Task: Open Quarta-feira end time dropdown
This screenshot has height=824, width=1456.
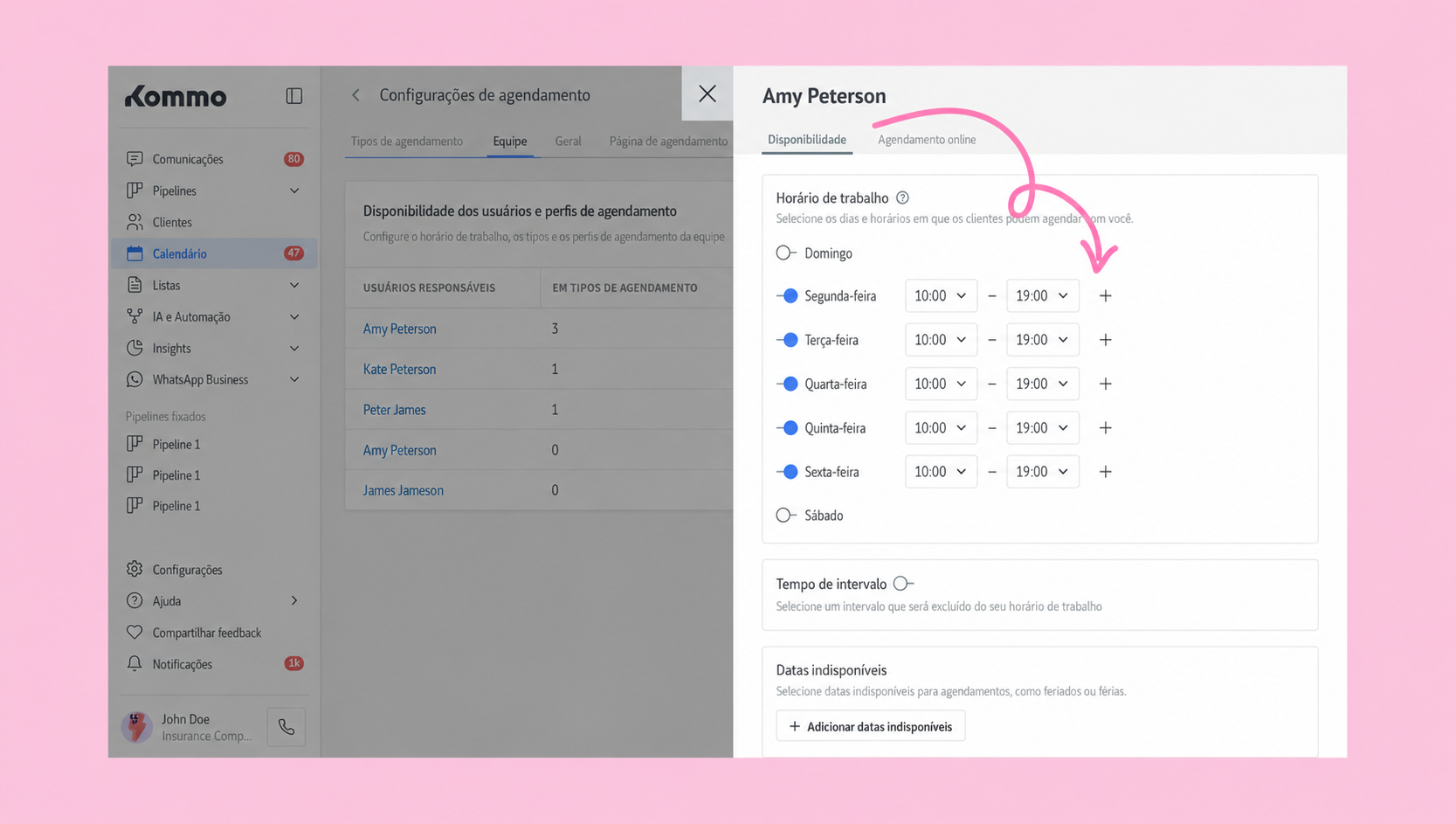Action: (1043, 384)
